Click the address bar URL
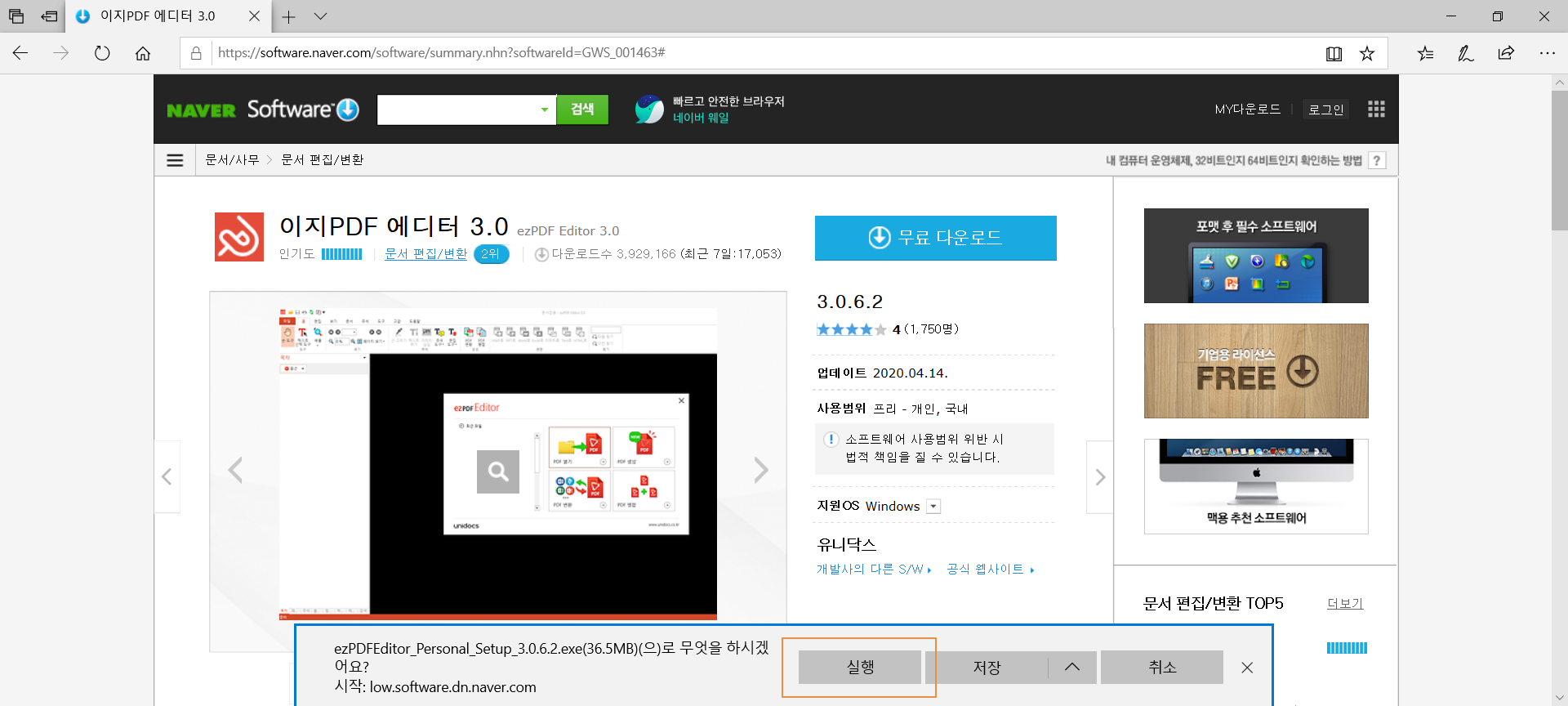Screen dimensions: 1568x706 441,52
